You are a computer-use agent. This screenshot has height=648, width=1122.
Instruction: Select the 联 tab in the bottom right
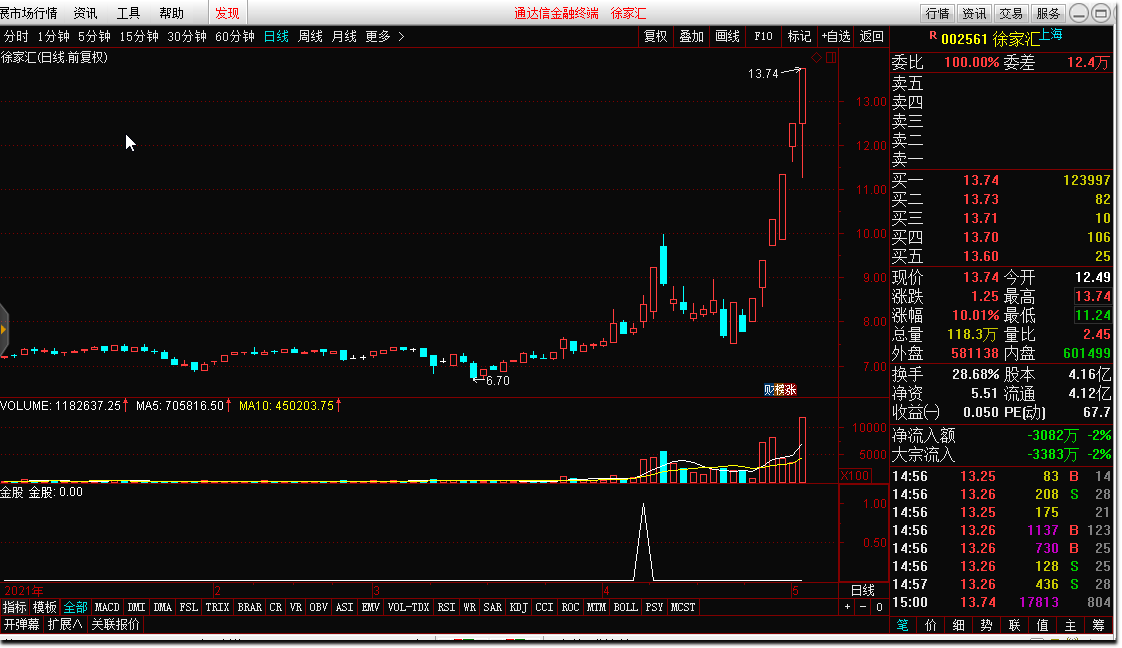[1014, 626]
